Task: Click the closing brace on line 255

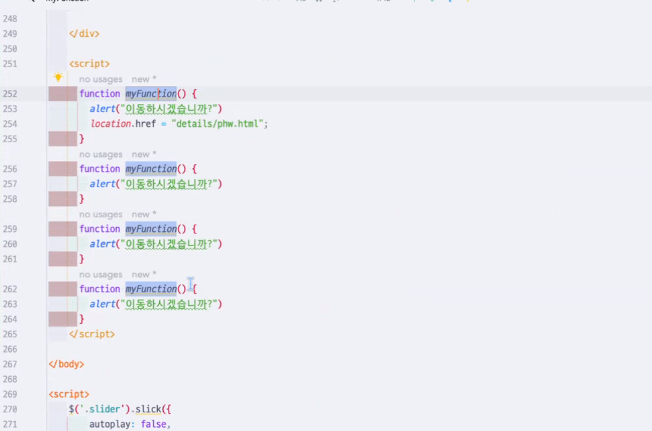Action: (x=82, y=138)
